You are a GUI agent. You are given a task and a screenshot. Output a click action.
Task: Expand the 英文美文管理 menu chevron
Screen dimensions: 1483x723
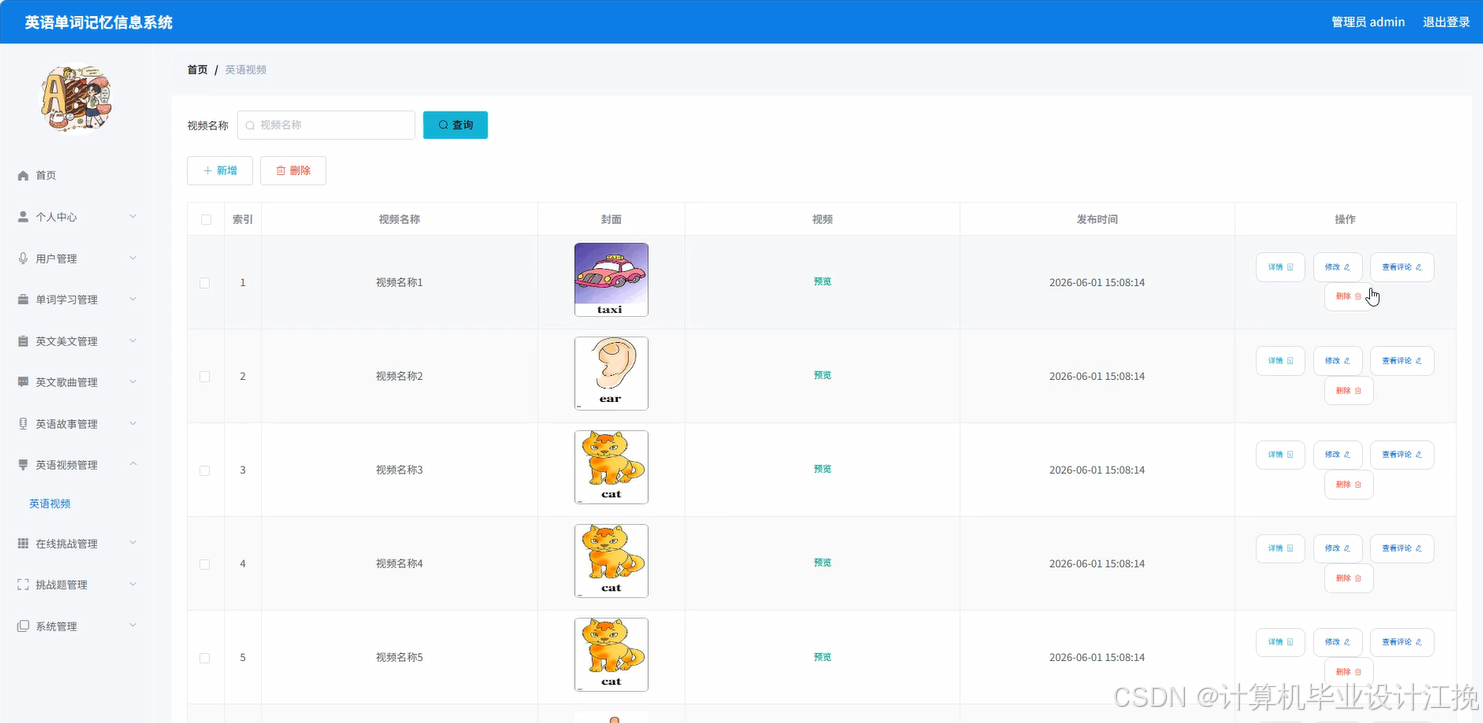click(133, 342)
